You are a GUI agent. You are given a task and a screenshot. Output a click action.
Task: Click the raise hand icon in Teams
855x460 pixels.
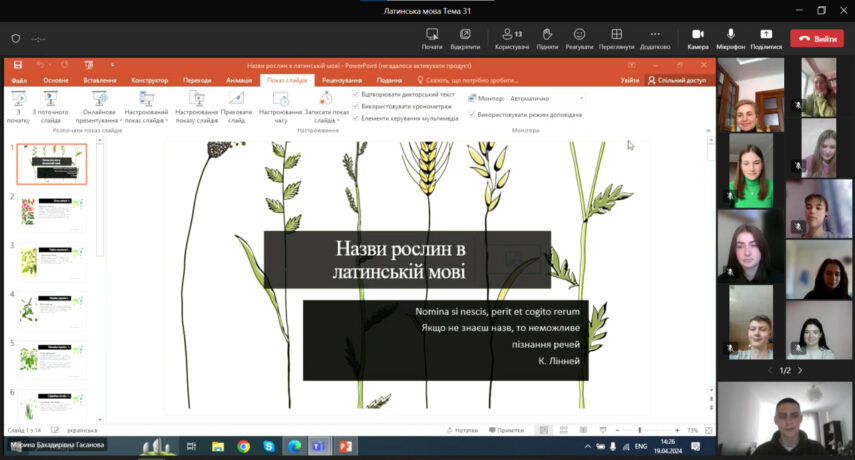(547, 35)
